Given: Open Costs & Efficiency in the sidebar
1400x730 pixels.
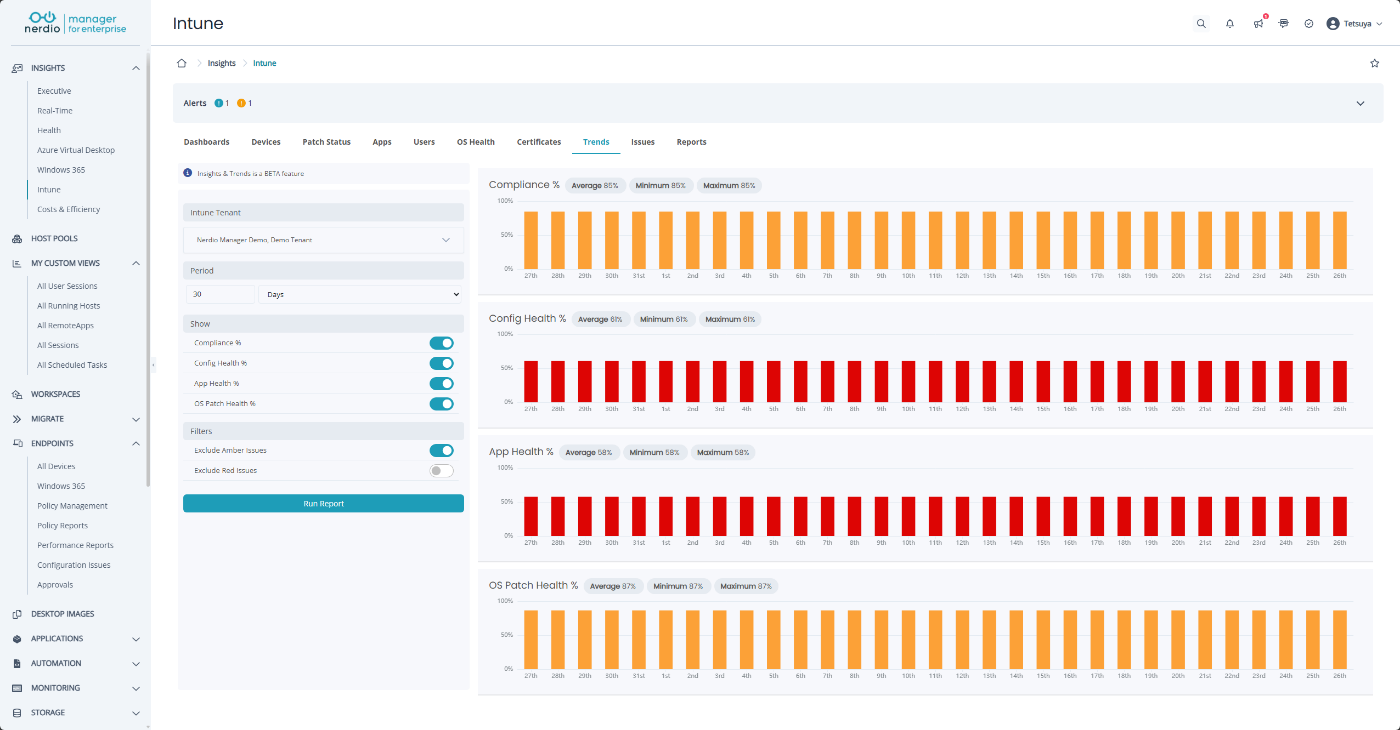Looking at the screenshot, I should click(x=69, y=209).
